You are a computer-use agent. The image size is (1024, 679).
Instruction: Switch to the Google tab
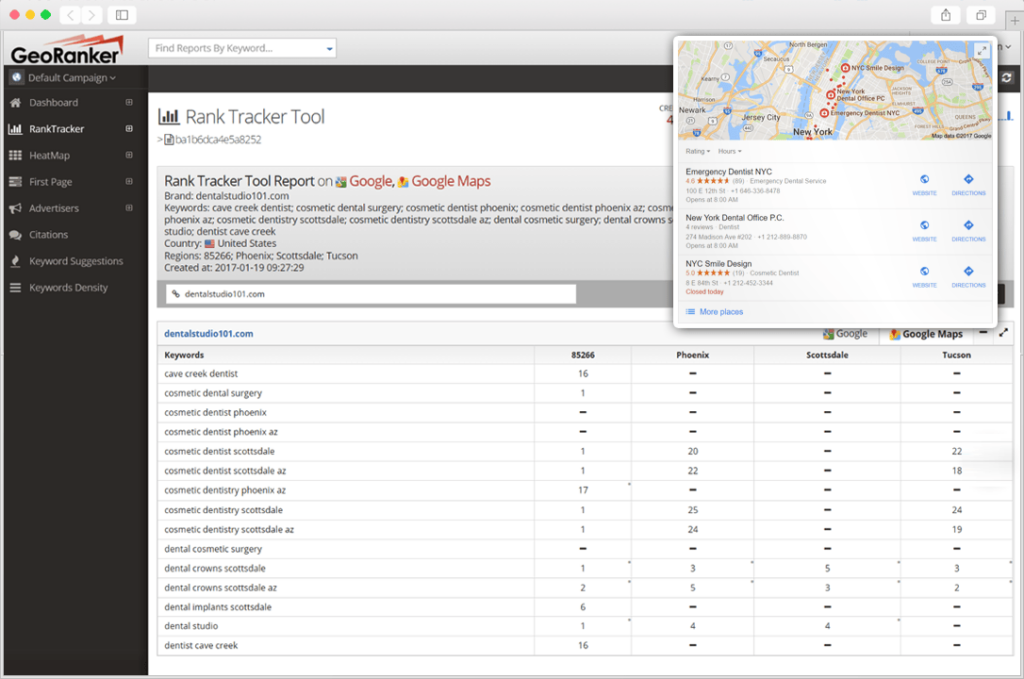pyautogui.click(x=845, y=334)
